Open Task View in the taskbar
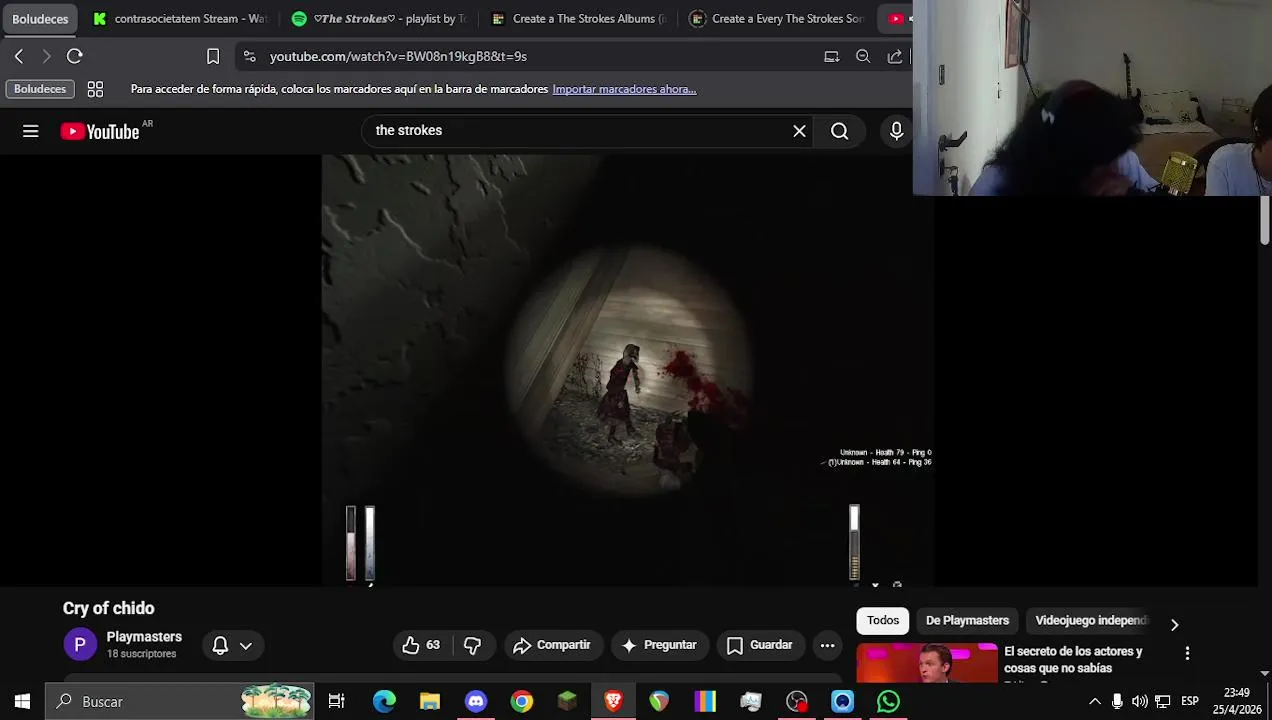This screenshot has height=720, width=1272. tap(336, 702)
